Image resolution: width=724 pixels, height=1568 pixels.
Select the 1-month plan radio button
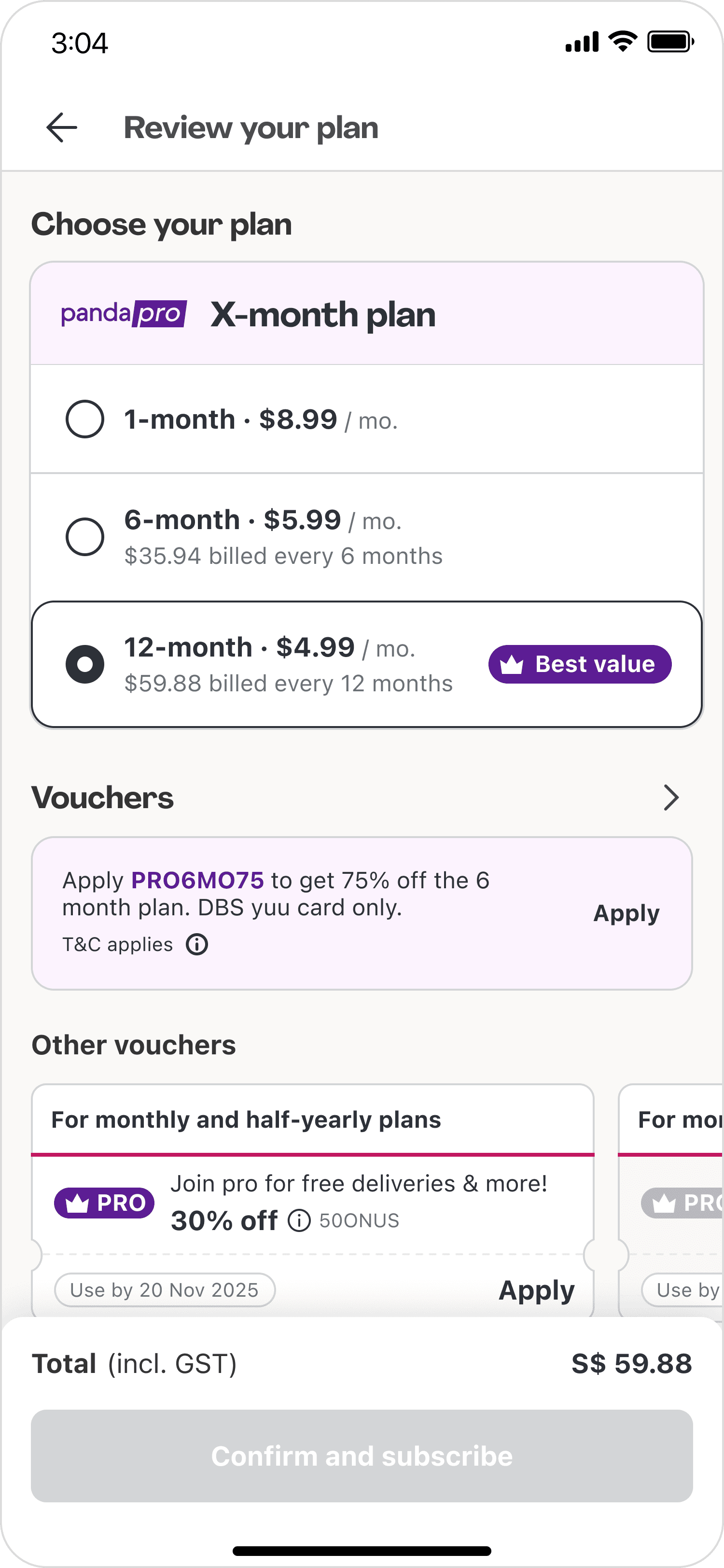click(x=84, y=419)
